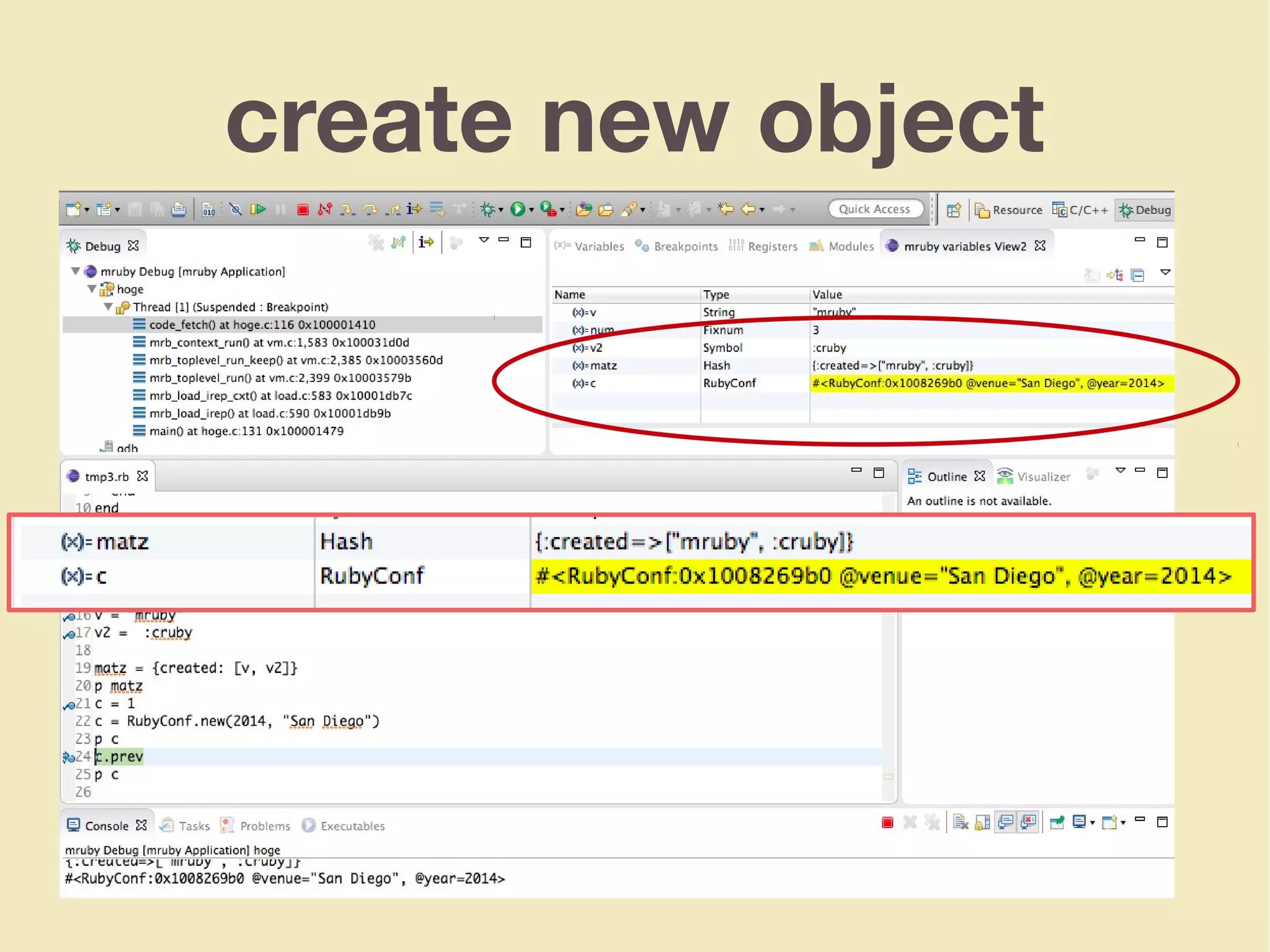The height and width of the screenshot is (952, 1270).
Task: Click the Print toolbar icon
Action: pos(179,210)
